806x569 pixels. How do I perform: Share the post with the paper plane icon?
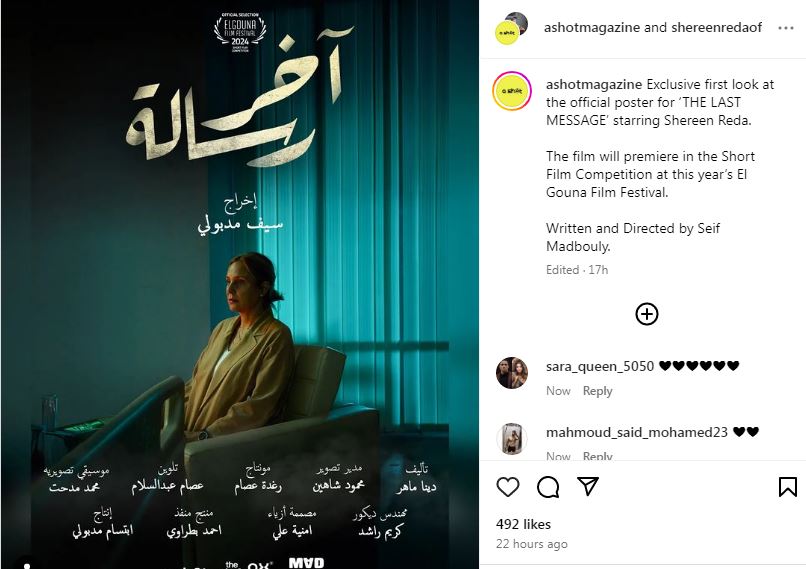click(588, 486)
